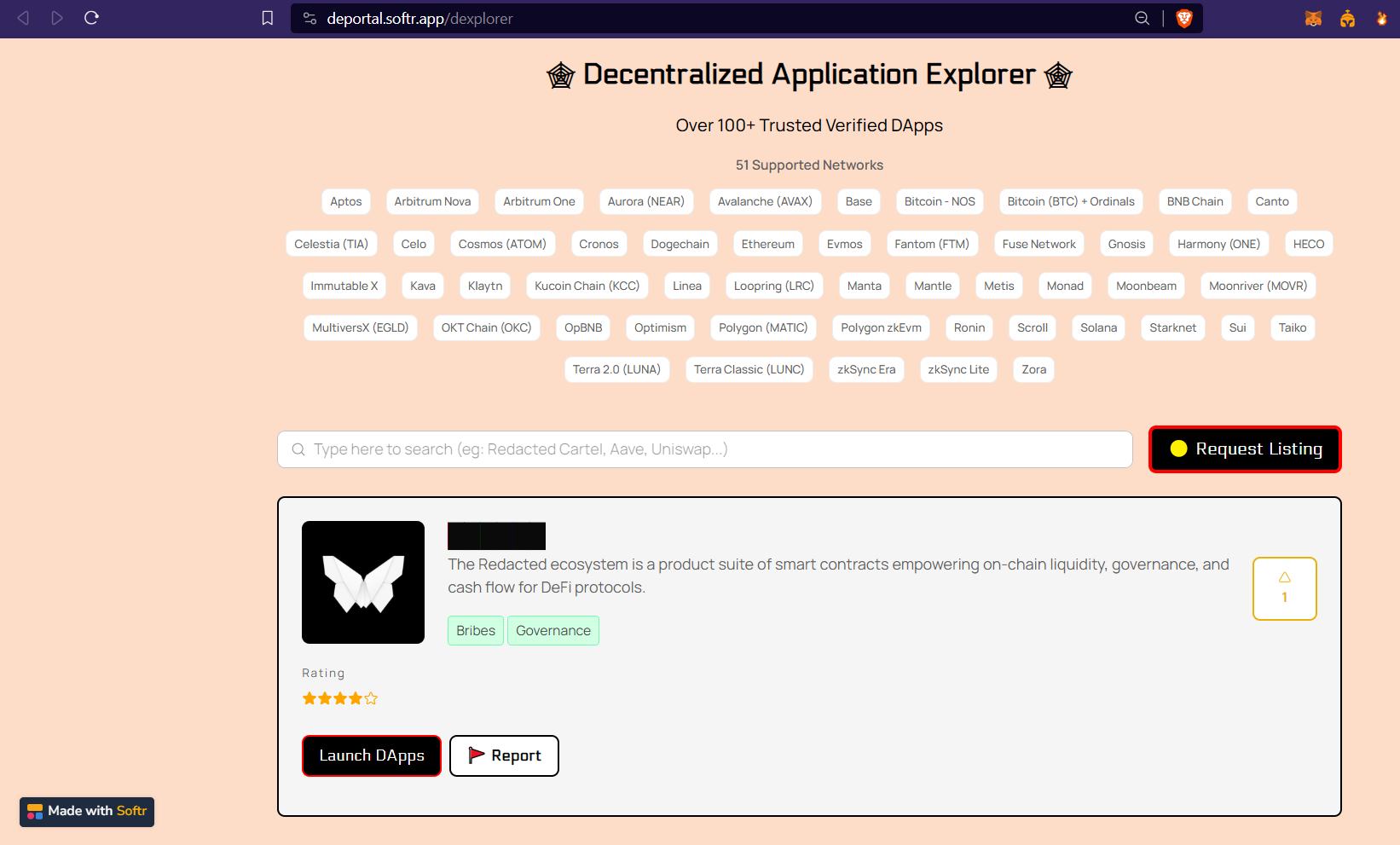1400x845 pixels.
Task: Open site settings icon in address bar
Action: 310,18
